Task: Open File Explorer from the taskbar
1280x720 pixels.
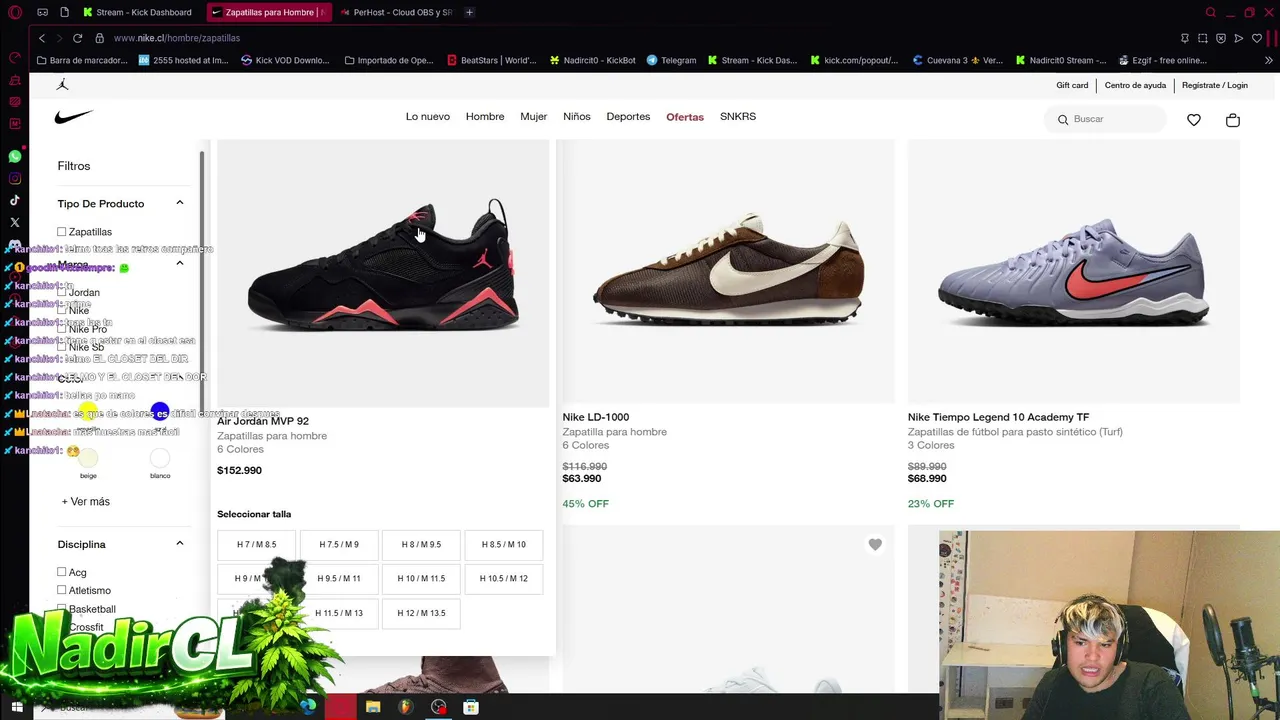Action: (373, 707)
